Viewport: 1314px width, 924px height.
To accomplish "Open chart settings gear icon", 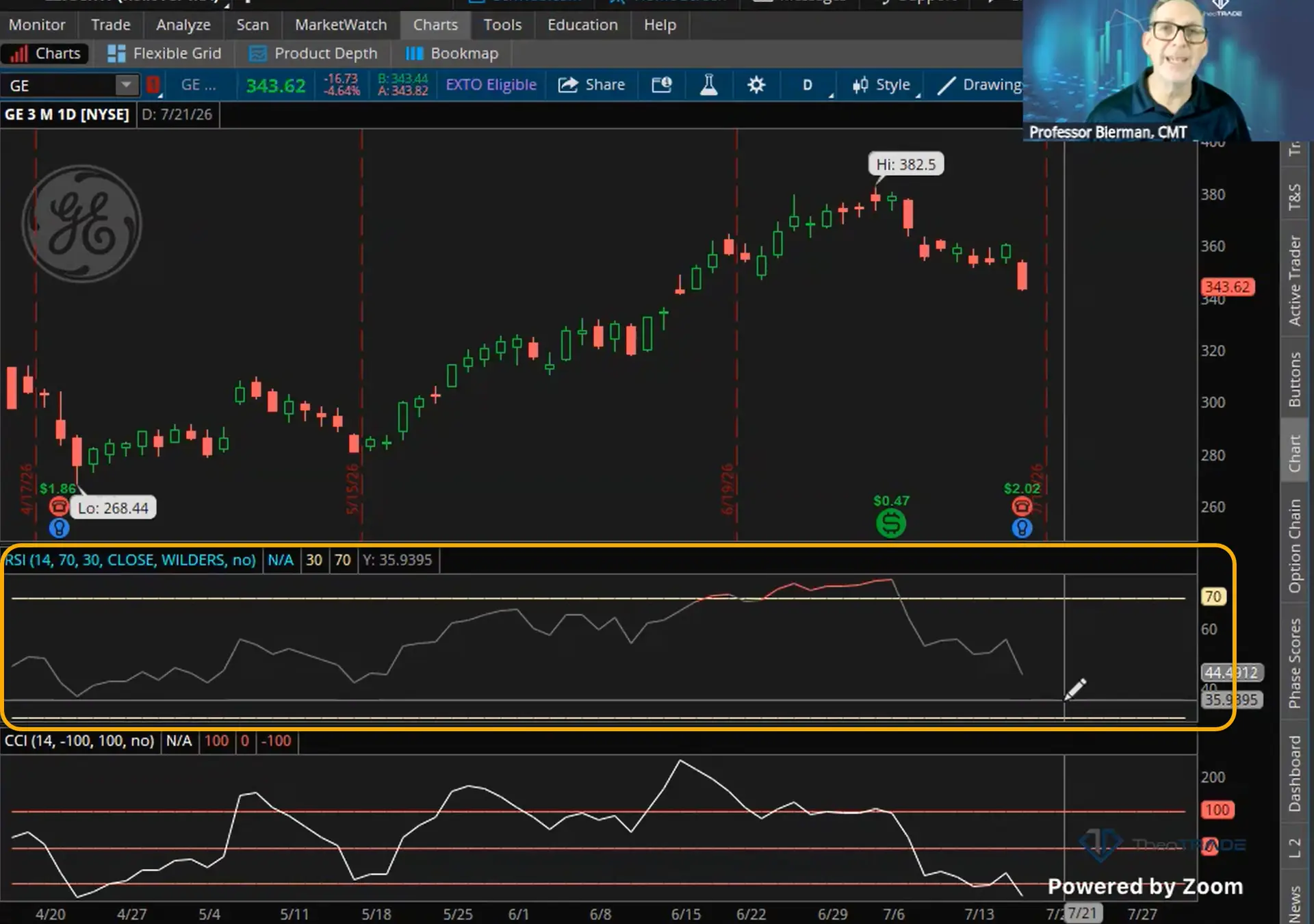I will click(x=756, y=85).
